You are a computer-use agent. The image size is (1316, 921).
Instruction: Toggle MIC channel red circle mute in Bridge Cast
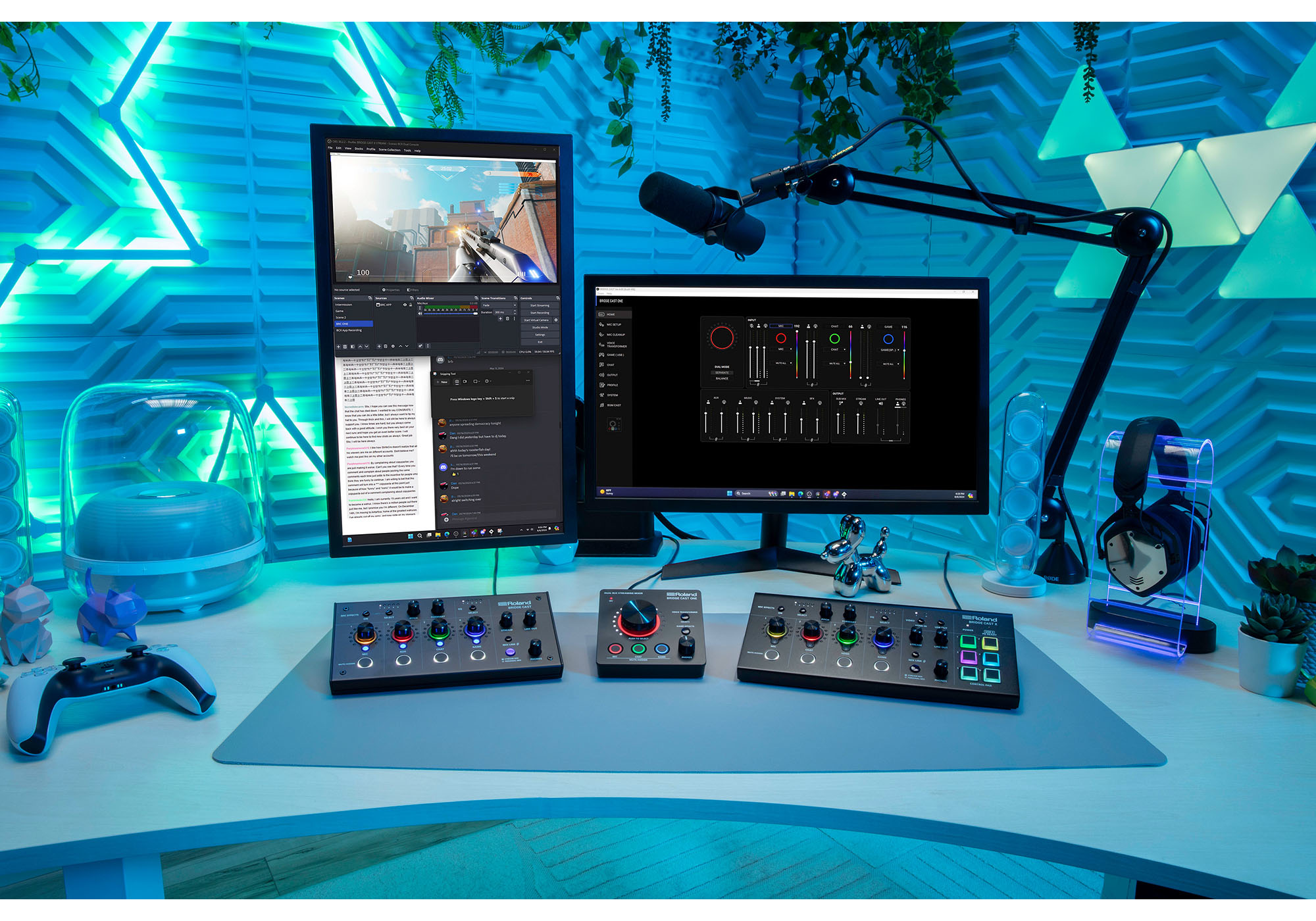pyautogui.click(x=781, y=338)
